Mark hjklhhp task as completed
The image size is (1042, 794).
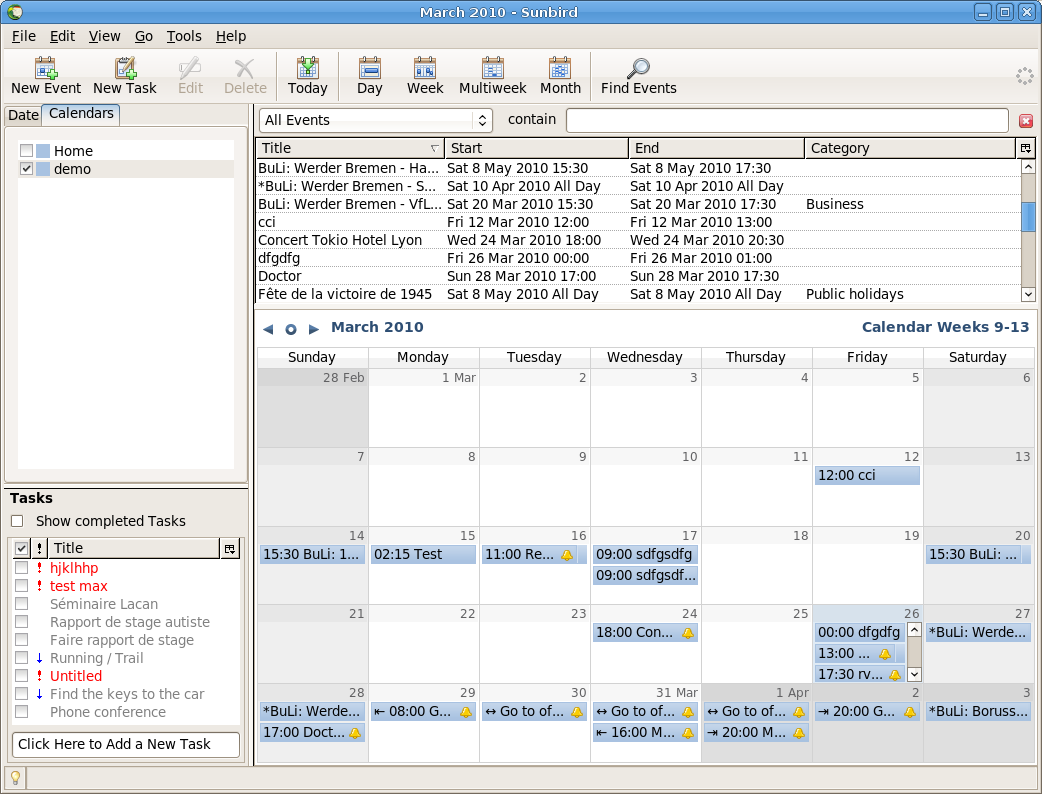pos(21,567)
